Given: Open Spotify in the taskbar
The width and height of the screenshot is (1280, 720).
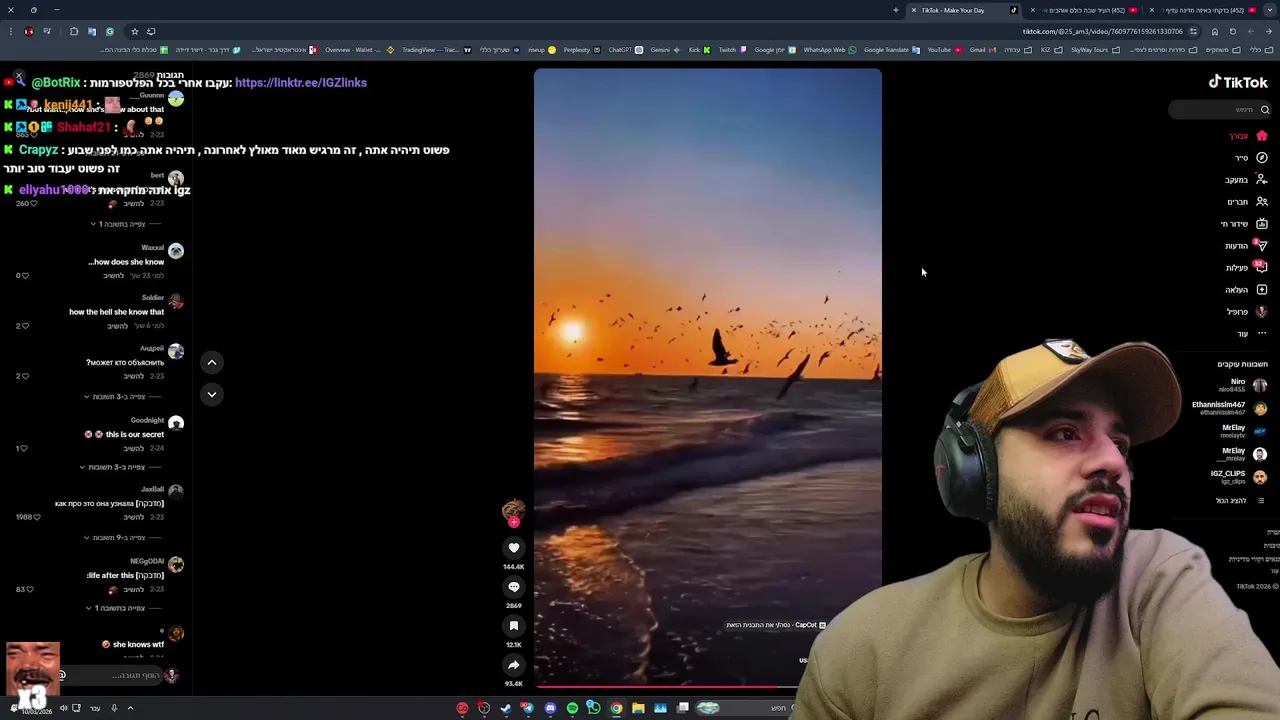Looking at the screenshot, I should [572, 708].
